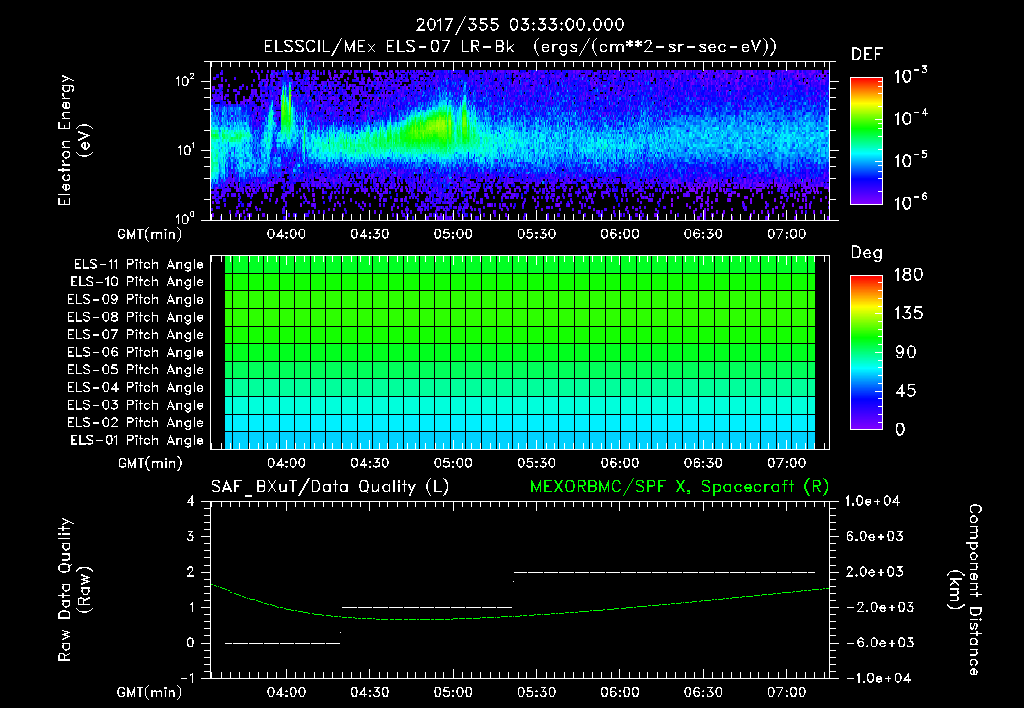Click the SAF_BXuT/Data Quality (L) title
1024x708 pixels.
coord(330,487)
